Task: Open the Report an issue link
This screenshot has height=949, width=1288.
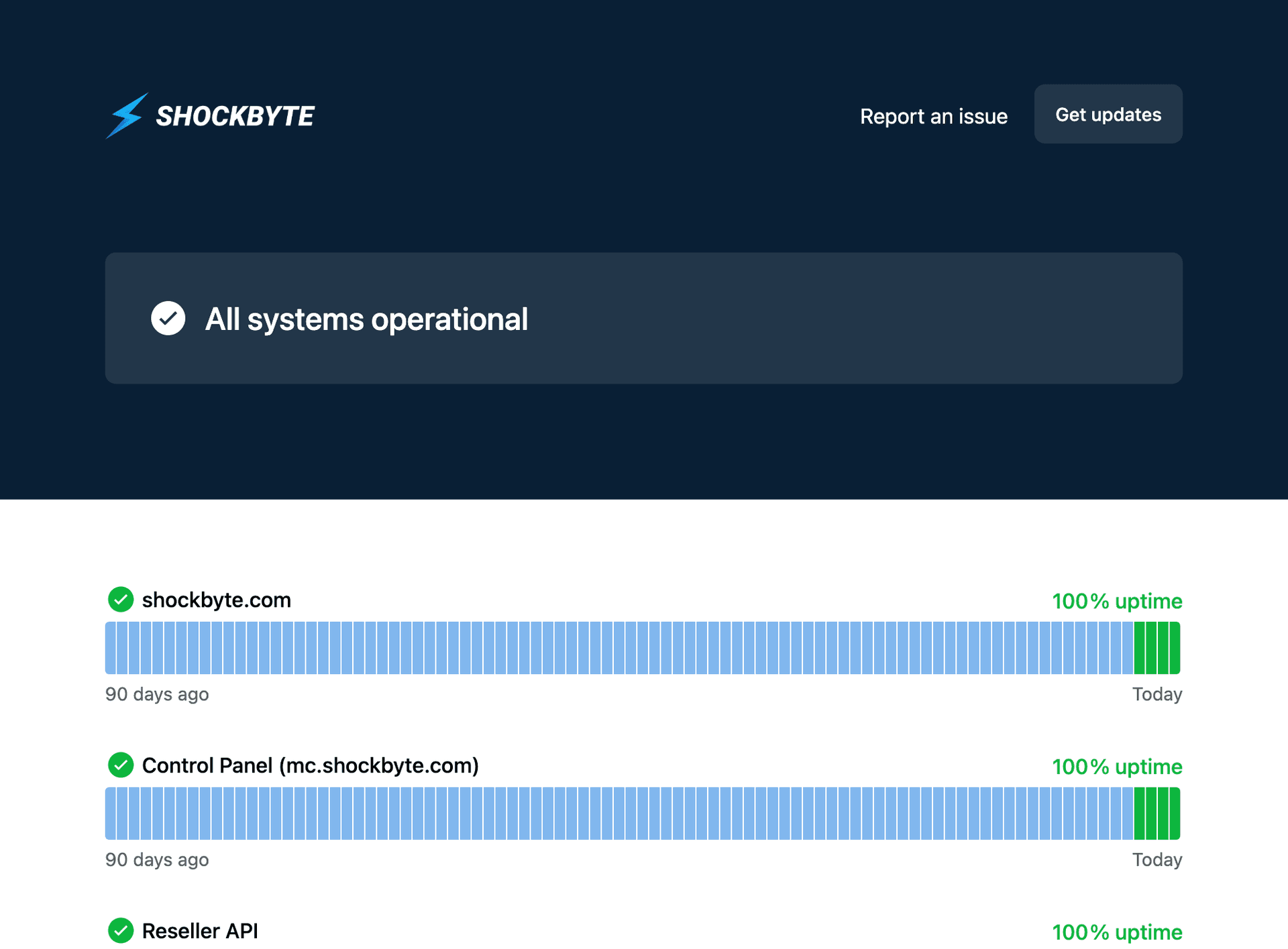Action: pos(933,116)
